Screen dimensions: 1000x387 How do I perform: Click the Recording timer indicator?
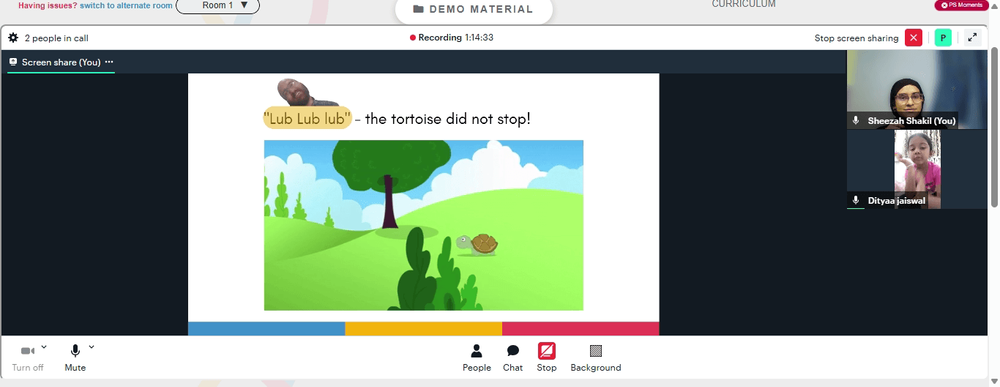pos(452,38)
